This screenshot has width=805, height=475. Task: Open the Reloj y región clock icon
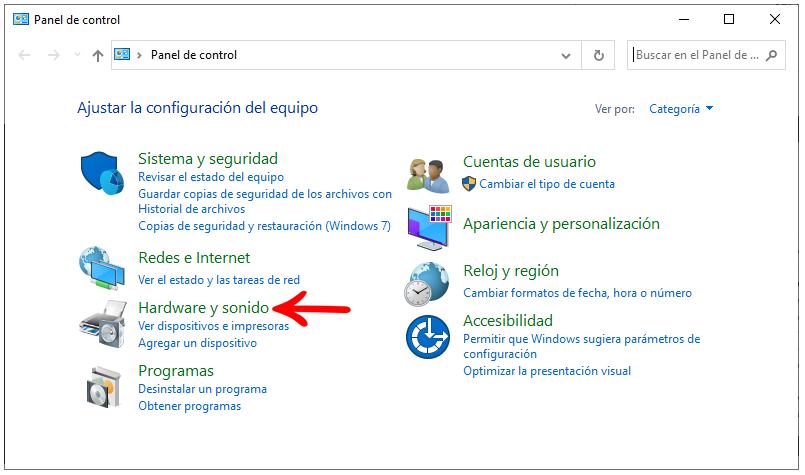(427, 284)
